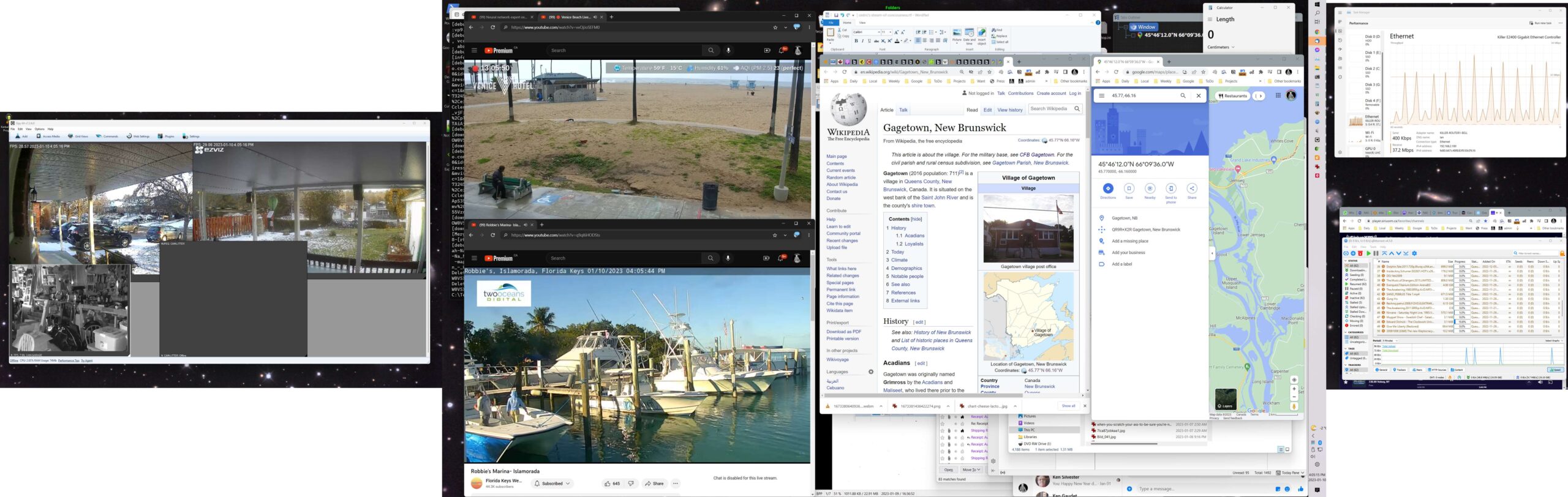Resume torrents with qBittorrent green play icon
Viewport: 1568px width, 497px height.
point(1368,253)
